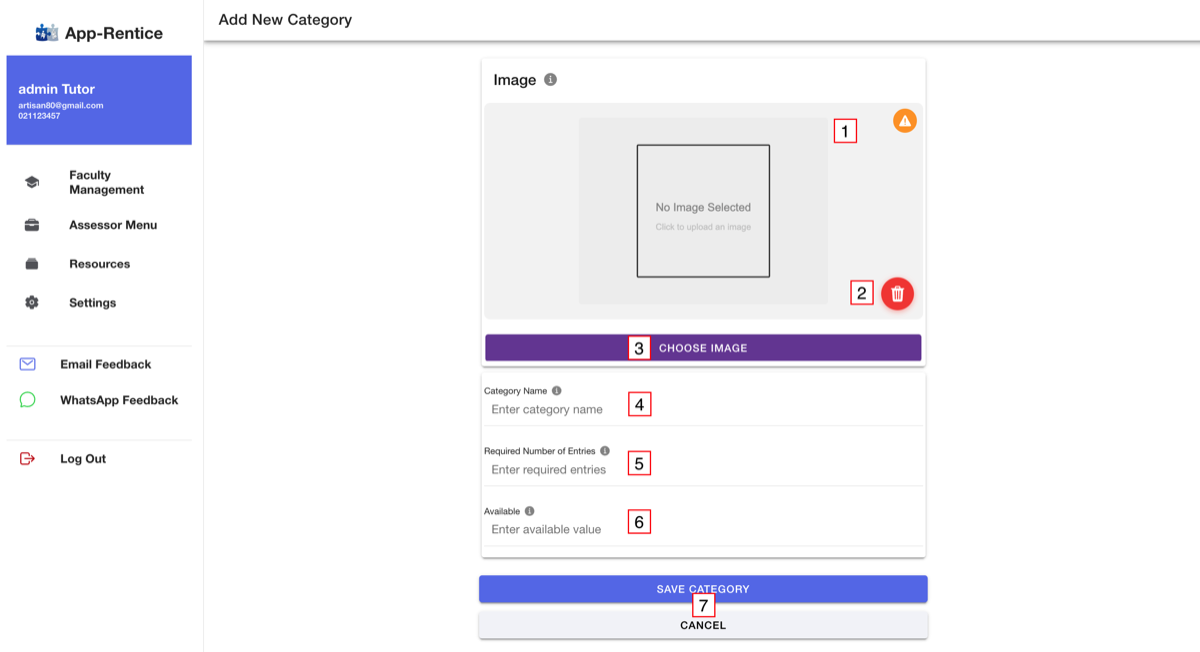Click the App-Rentice logo icon
Image resolution: width=1200 pixels, height=652 pixels.
click(47, 33)
